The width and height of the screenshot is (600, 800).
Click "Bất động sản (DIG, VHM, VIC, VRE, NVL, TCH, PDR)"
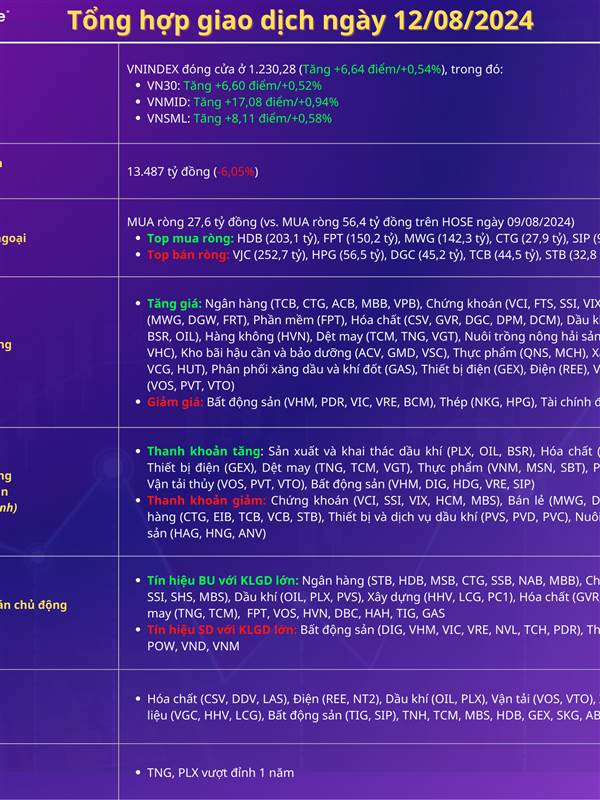point(441,630)
